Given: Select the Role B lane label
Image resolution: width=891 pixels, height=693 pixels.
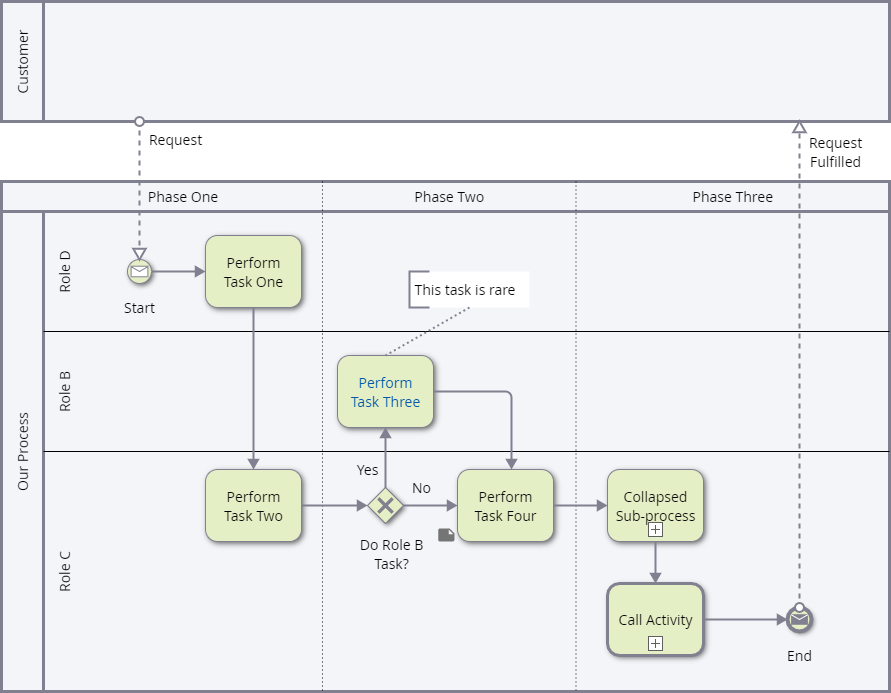Looking at the screenshot, I should 66,391.
